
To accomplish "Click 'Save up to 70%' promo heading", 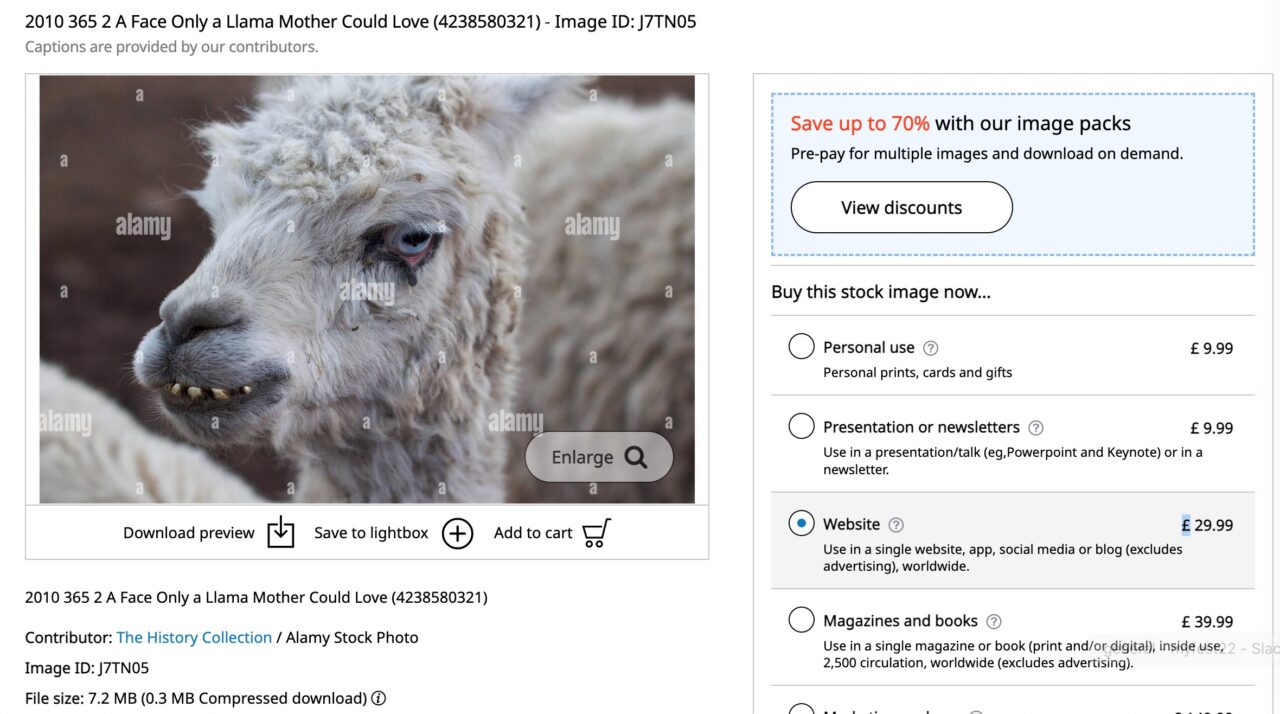I will point(860,123).
